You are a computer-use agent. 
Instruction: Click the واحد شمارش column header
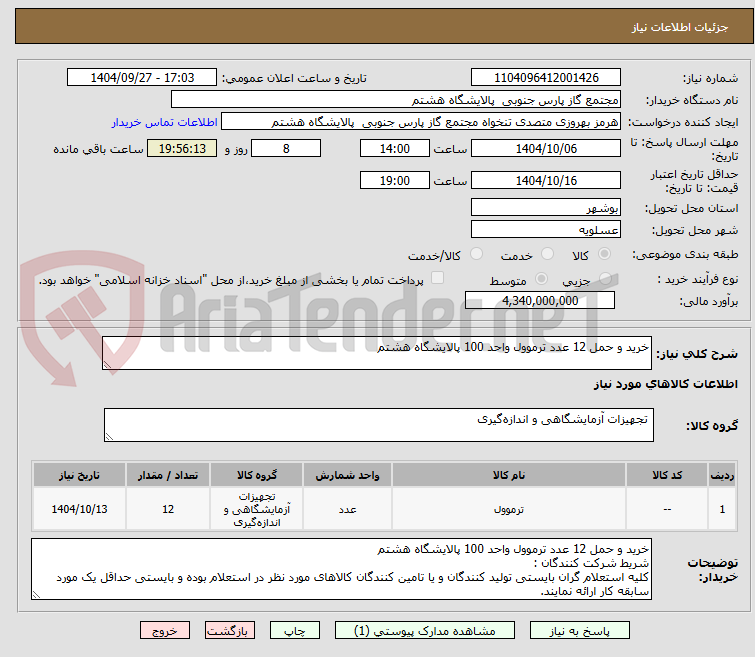pyautogui.click(x=347, y=475)
